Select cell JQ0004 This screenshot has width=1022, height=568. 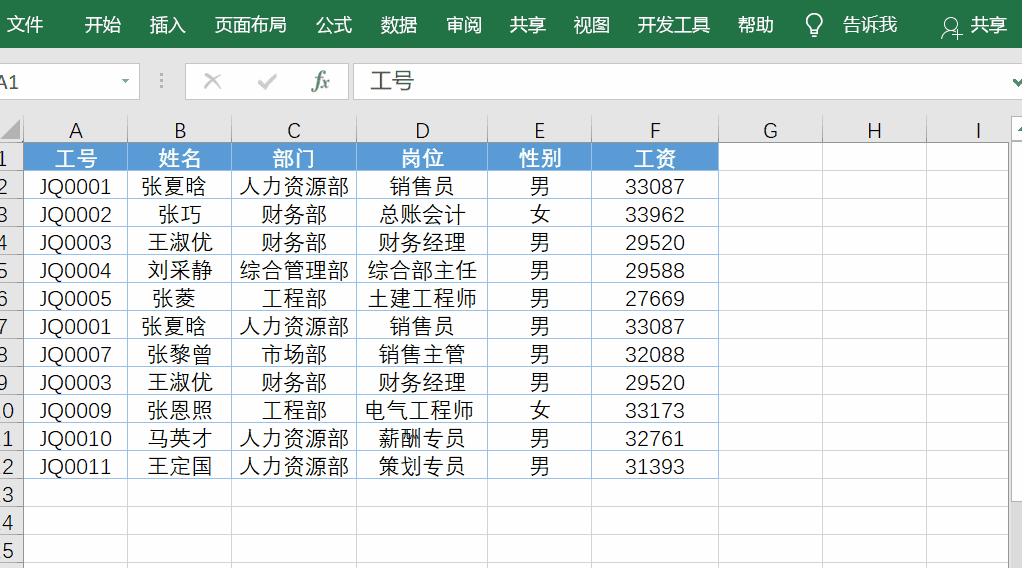click(x=76, y=270)
